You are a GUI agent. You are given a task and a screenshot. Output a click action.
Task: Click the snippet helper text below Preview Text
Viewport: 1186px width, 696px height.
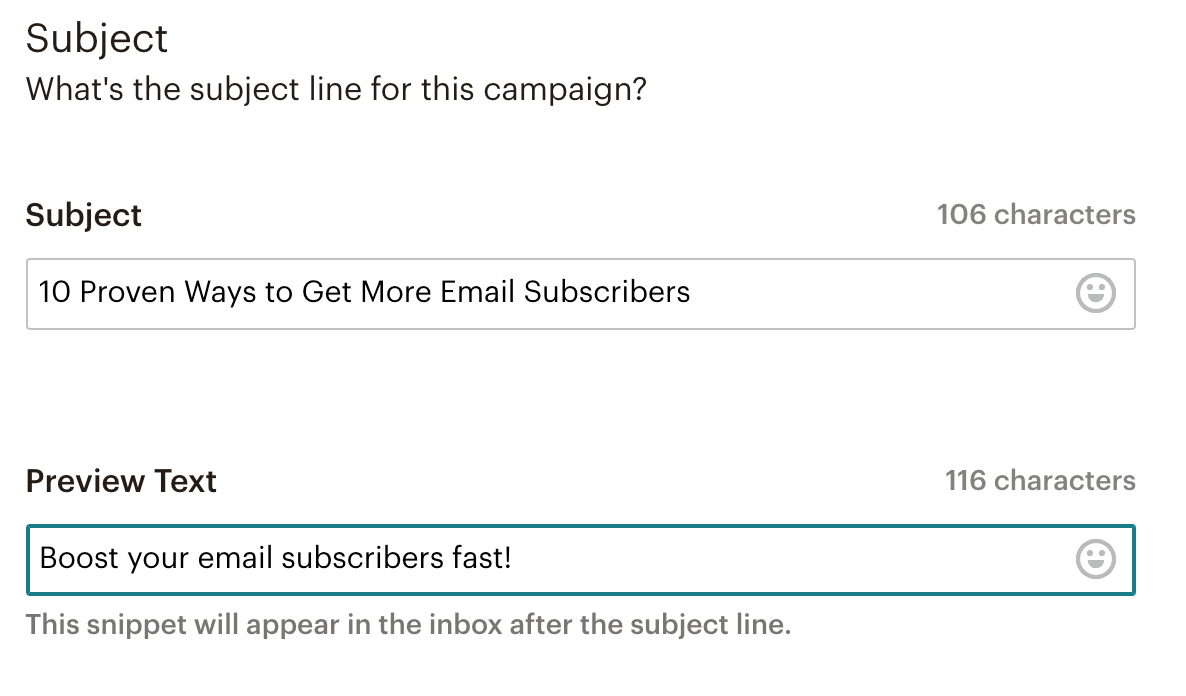click(x=408, y=625)
